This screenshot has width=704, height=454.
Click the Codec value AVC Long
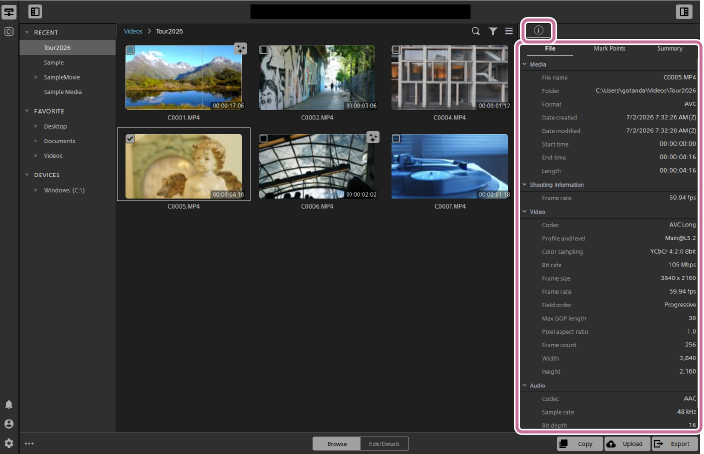(682, 225)
